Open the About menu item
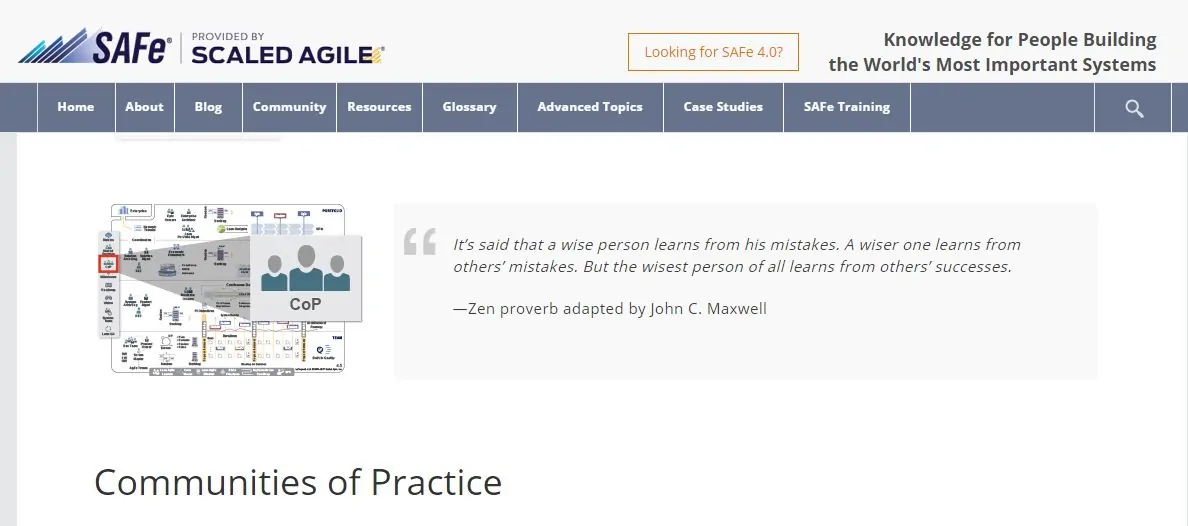The width and height of the screenshot is (1188, 526). click(x=144, y=107)
